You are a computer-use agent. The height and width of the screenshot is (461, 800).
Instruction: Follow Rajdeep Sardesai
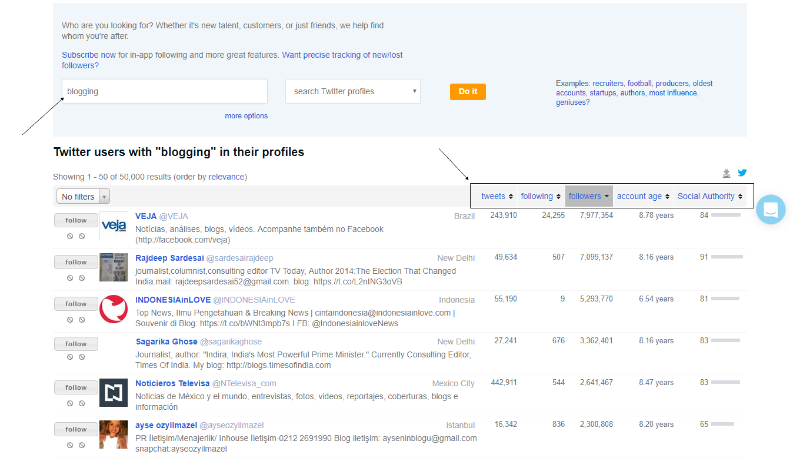[76, 262]
